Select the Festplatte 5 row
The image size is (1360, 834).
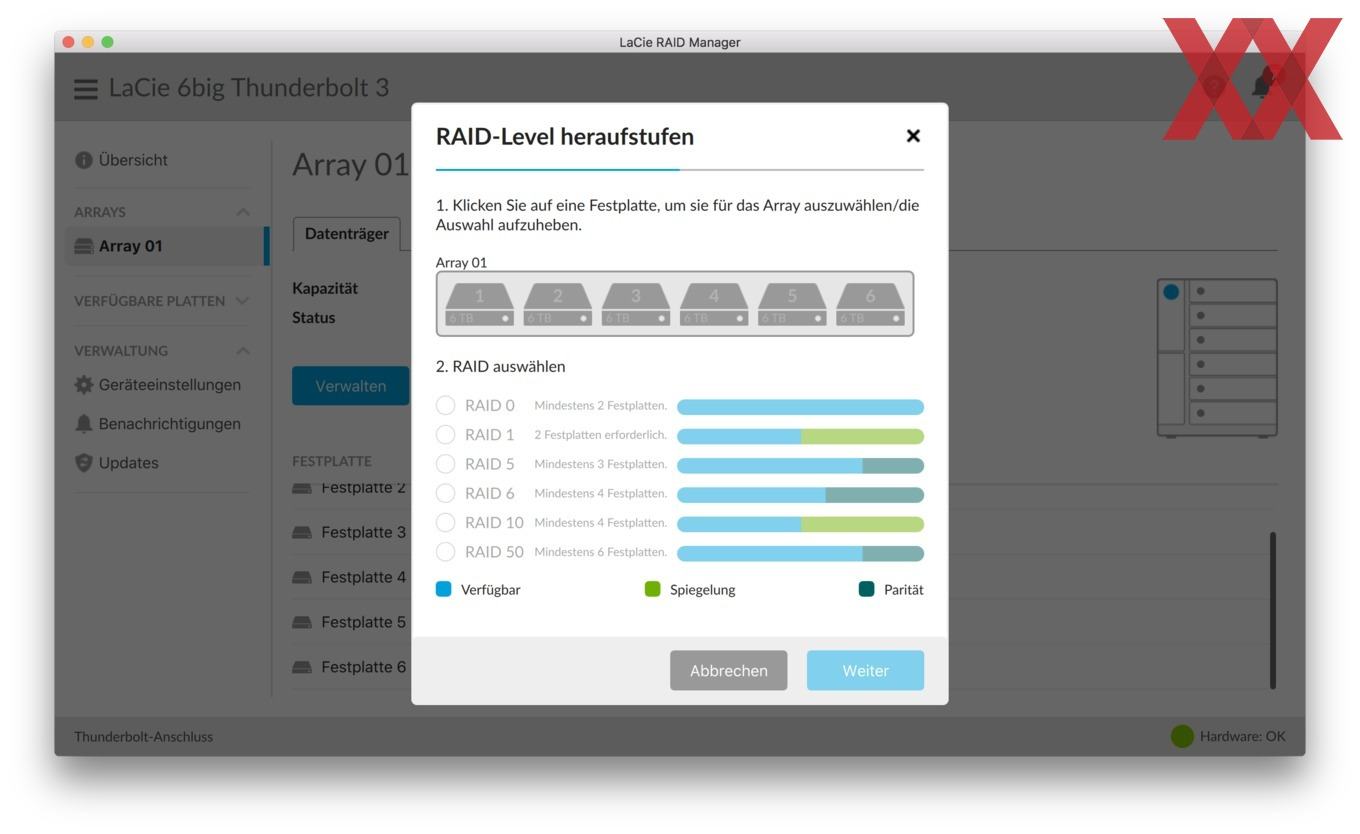coord(351,622)
